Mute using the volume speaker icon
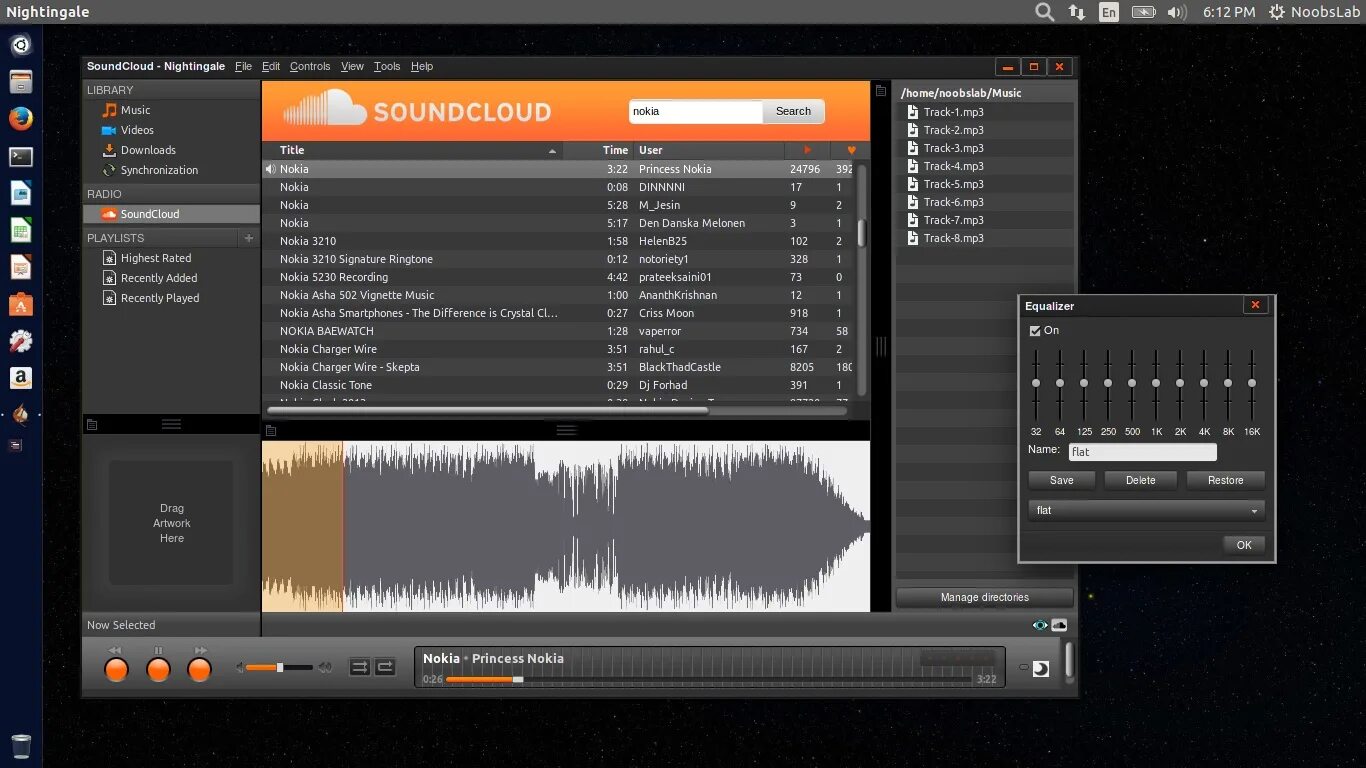The image size is (1366, 768). (x=240, y=667)
